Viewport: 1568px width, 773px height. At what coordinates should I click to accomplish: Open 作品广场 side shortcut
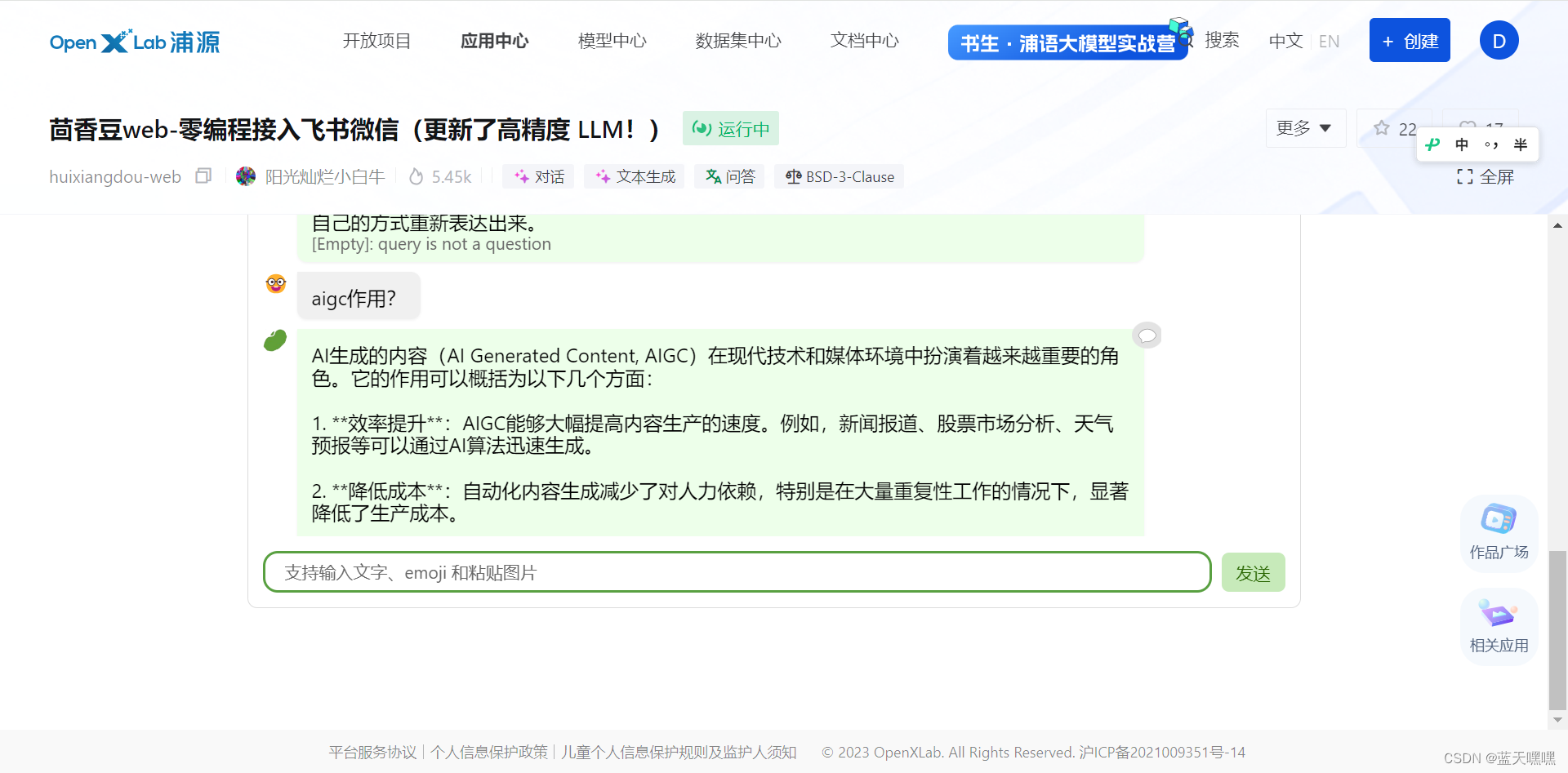1499,532
